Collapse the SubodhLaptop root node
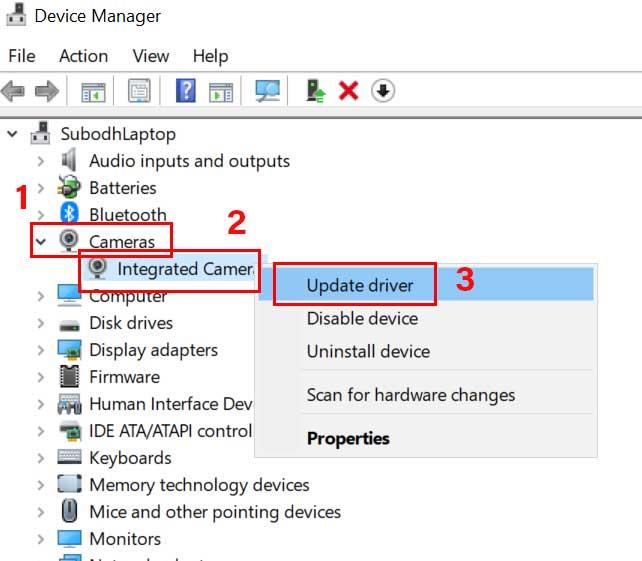 click(x=12, y=134)
